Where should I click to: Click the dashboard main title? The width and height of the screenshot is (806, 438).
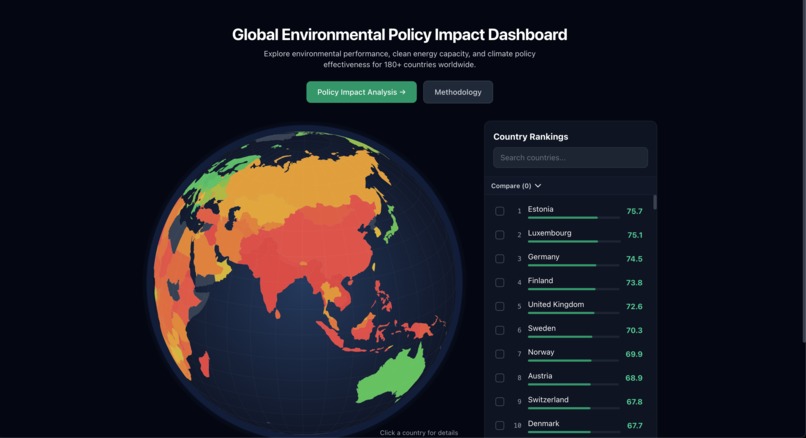[399, 34]
